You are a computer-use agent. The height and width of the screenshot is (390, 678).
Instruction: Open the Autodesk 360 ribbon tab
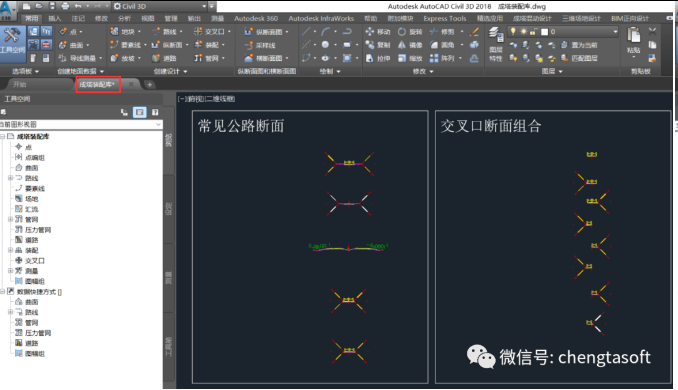point(256,18)
